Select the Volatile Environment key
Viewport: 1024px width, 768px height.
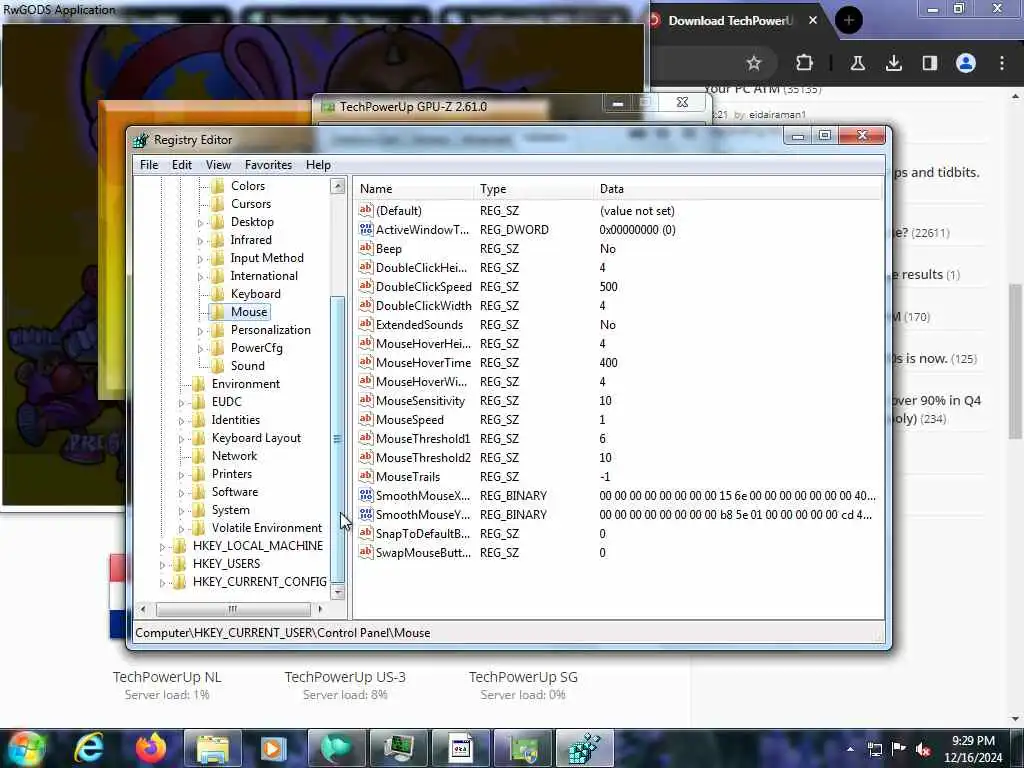266,528
